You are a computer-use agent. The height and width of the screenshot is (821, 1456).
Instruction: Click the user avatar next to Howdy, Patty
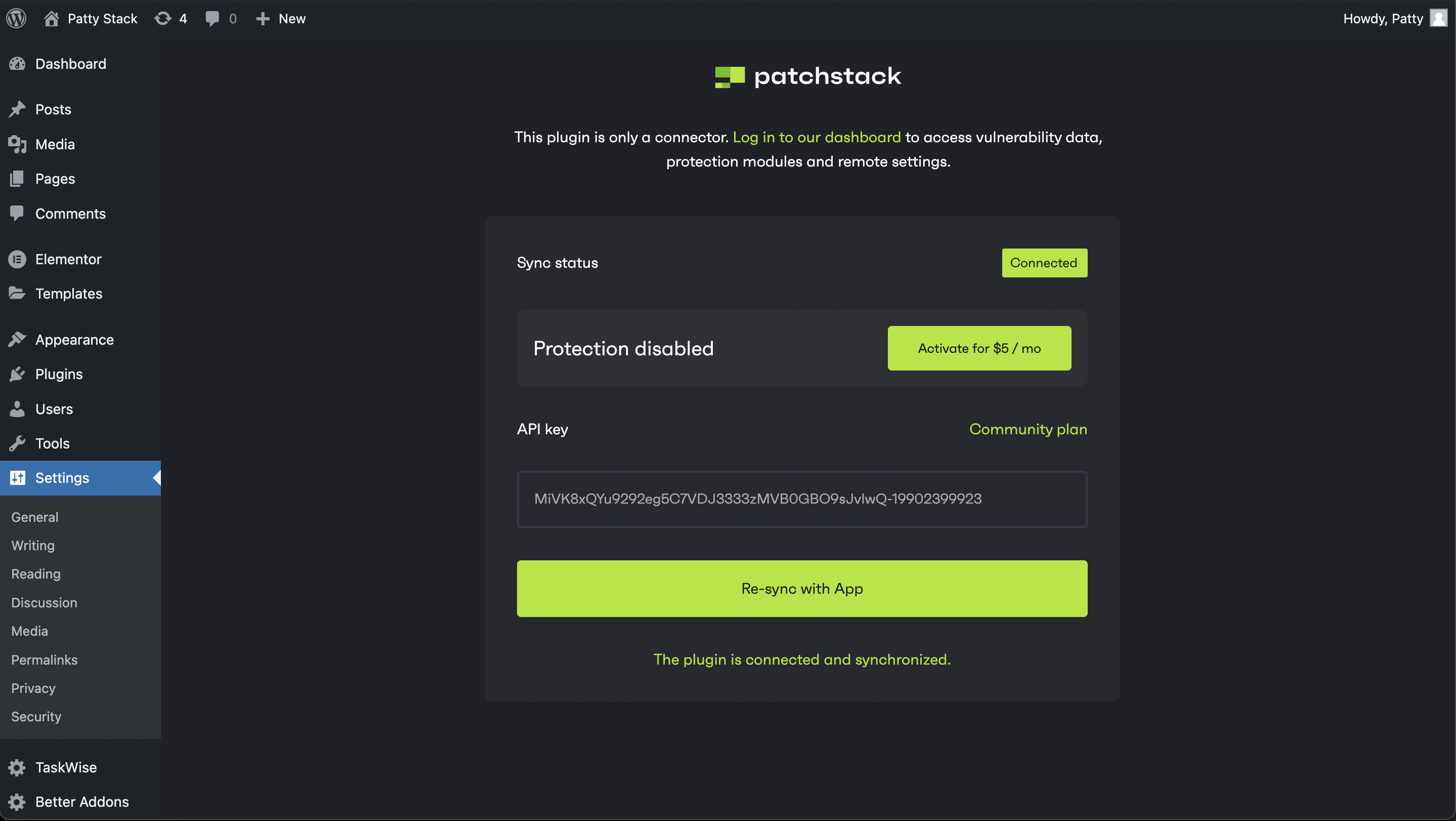pos(1438,19)
